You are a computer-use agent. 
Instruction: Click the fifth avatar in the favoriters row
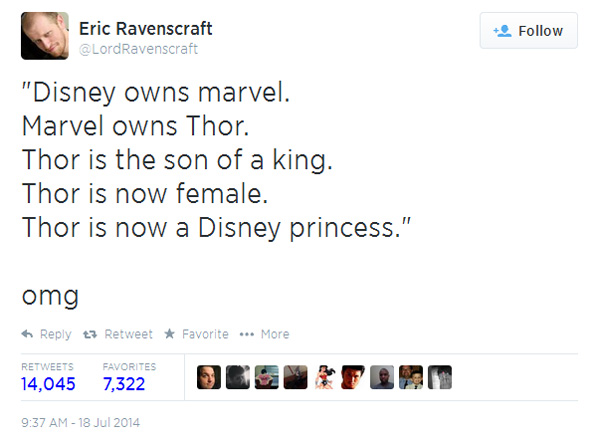pyautogui.click(x=325, y=377)
